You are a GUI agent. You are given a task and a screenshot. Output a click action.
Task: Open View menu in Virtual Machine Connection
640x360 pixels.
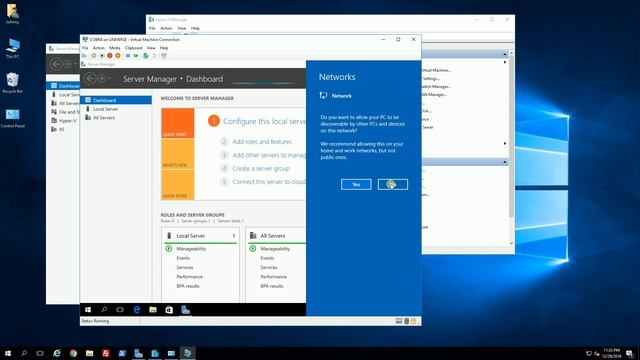tap(151, 48)
